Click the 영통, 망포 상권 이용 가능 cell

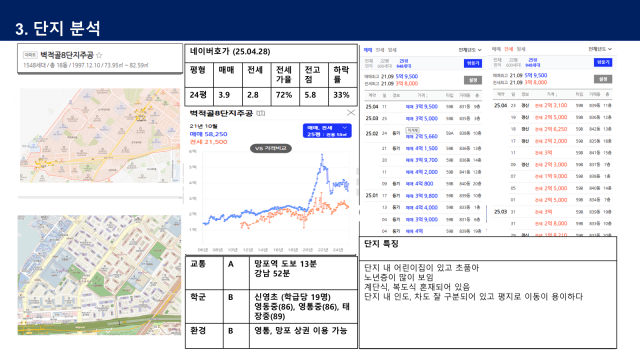pyautogui.click(x=303, y=336)
